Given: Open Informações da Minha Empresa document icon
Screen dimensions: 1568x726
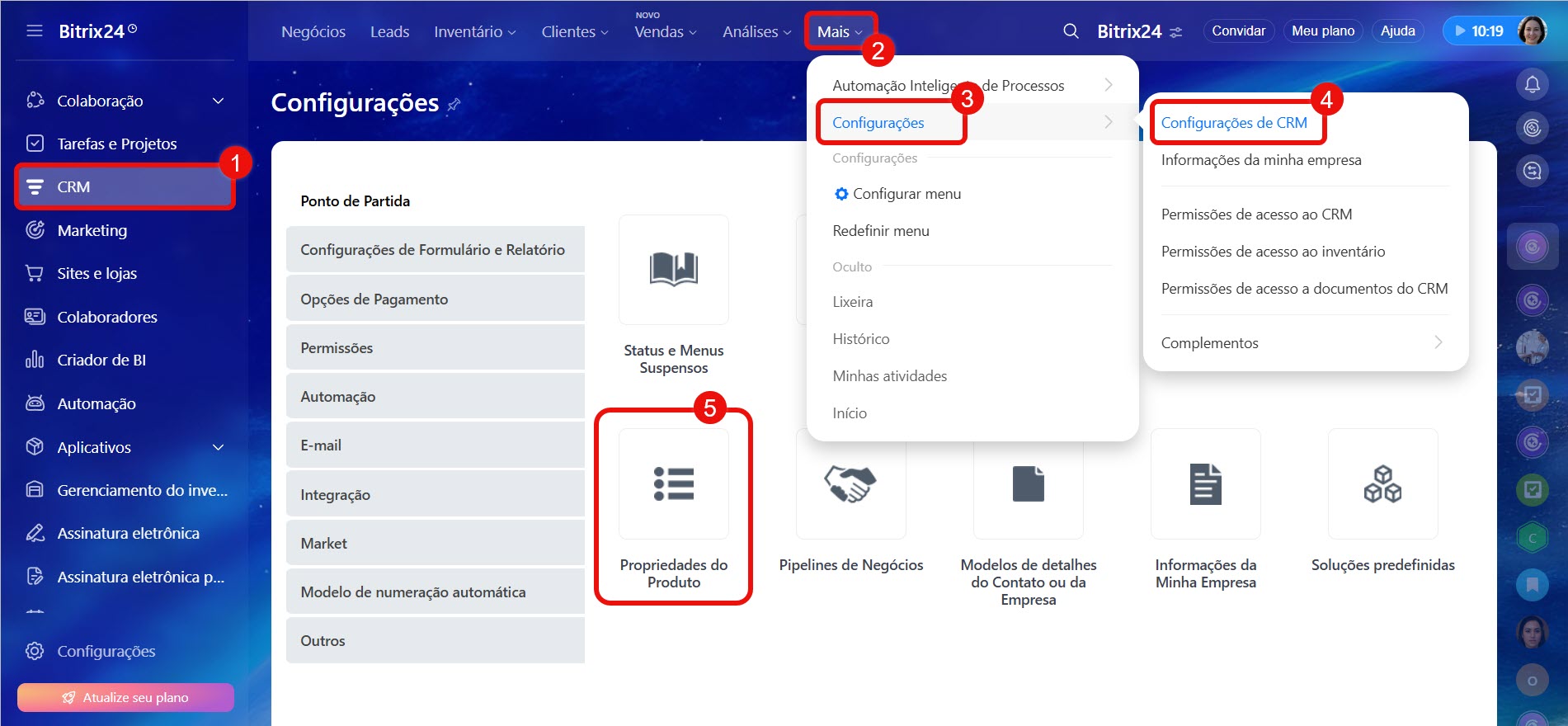Looking at the screenshot, I should point(1205,484).
